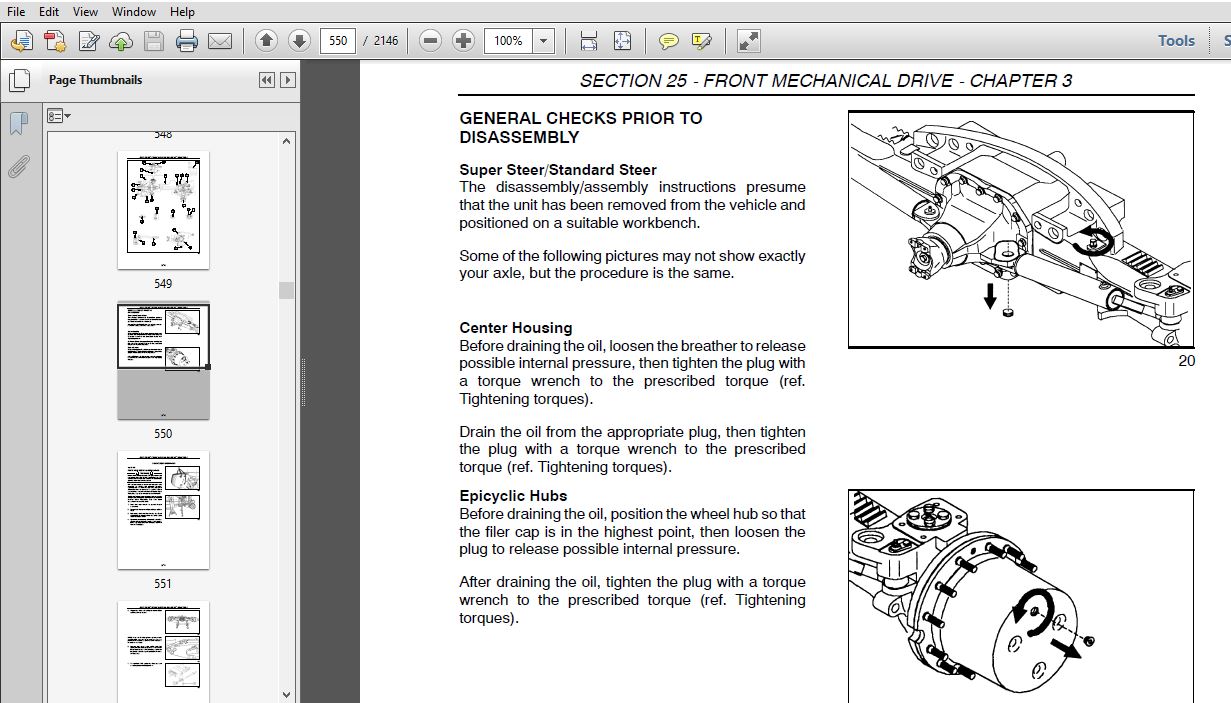Go to next page with down arrow
The height and width of the screenshot is (703, 1231).
pyautogui.click(x=299, y=41)
